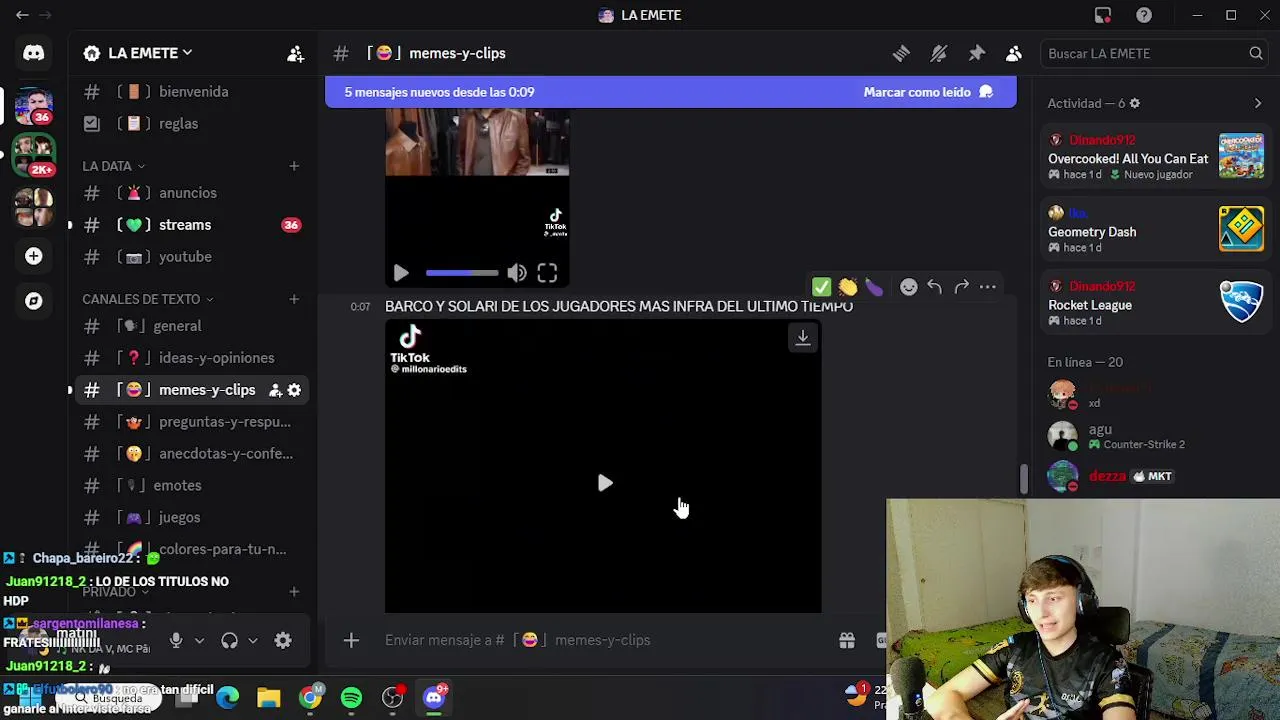This screenshot has height=720, width=1280.
Task: Open Actividad settings gear
Action: (1134, 103)
